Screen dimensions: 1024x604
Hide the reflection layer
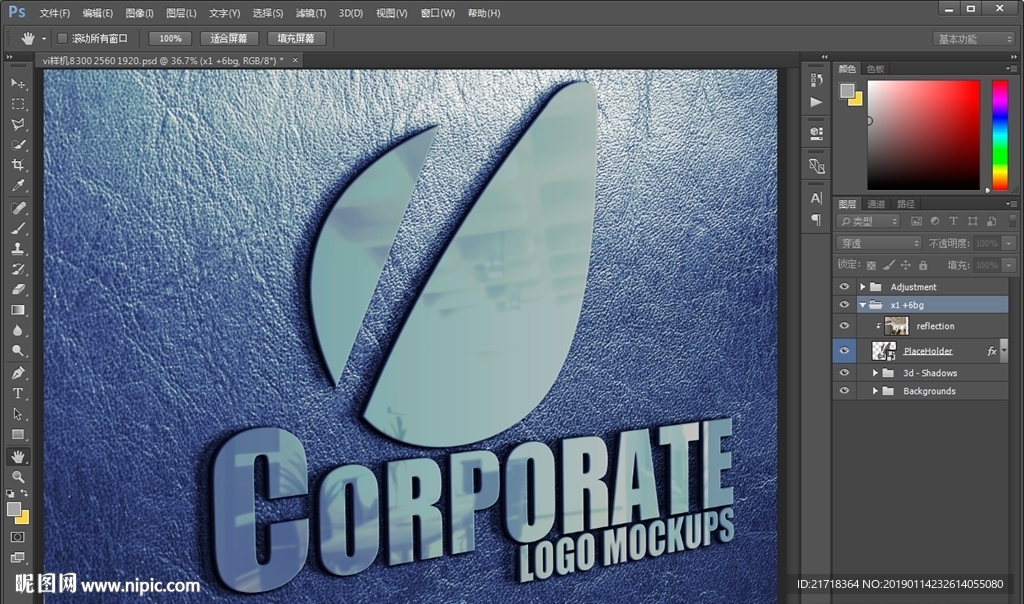[844, 326]
